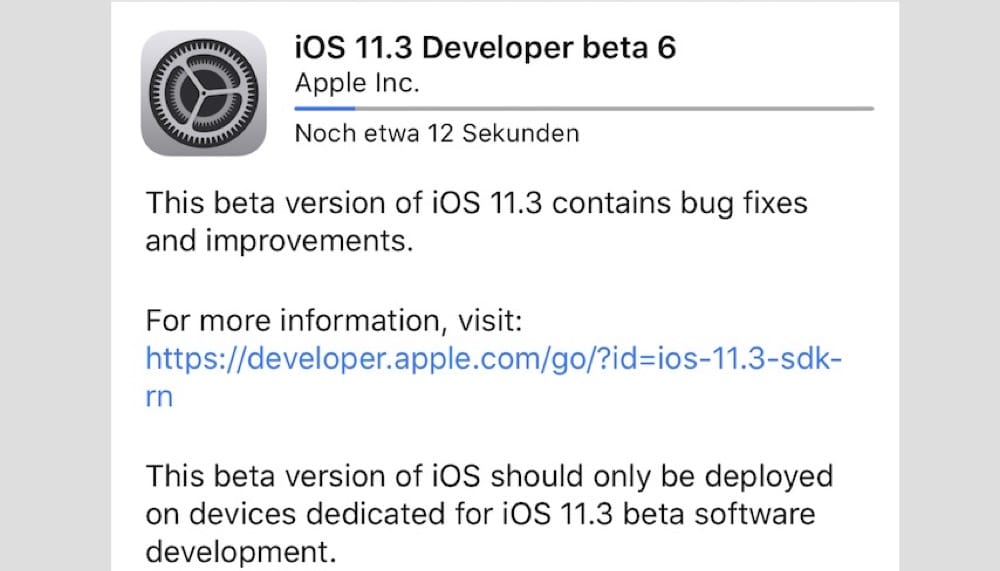Click the gray unfilled progress bar portion
This screenshot has height=571, width=1000.
(614, 108)
